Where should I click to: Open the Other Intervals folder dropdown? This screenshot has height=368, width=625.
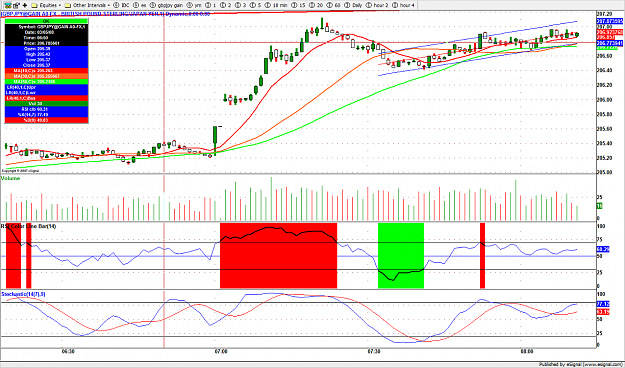pos(87,6)
